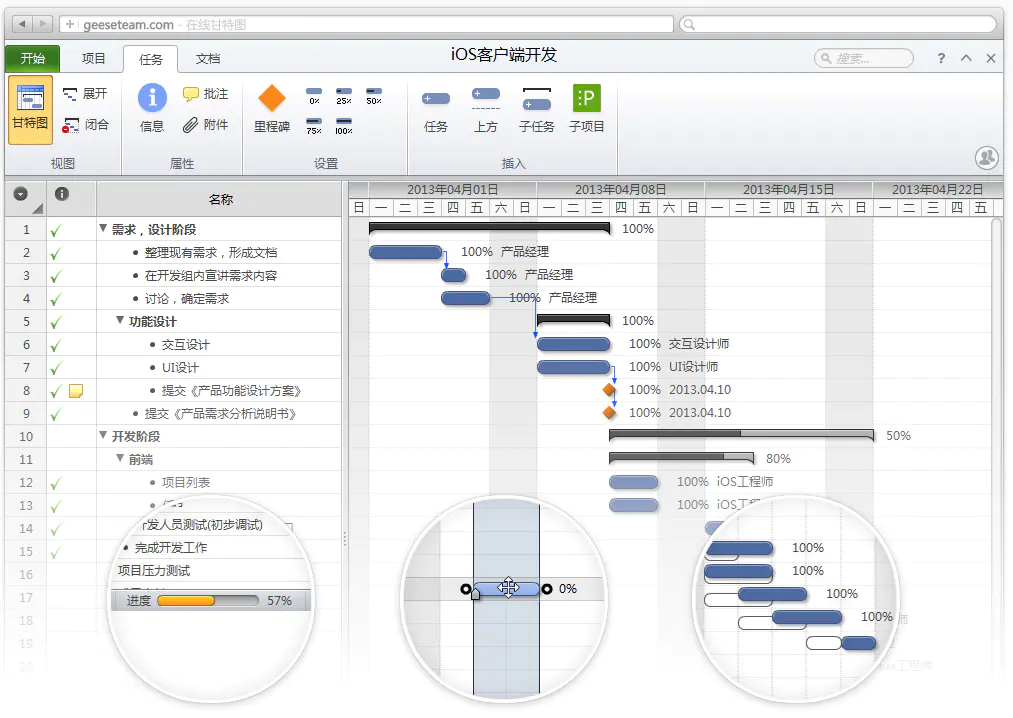Insert a 子项目 subproject
1013x718 pixels.
pos(587,109)
